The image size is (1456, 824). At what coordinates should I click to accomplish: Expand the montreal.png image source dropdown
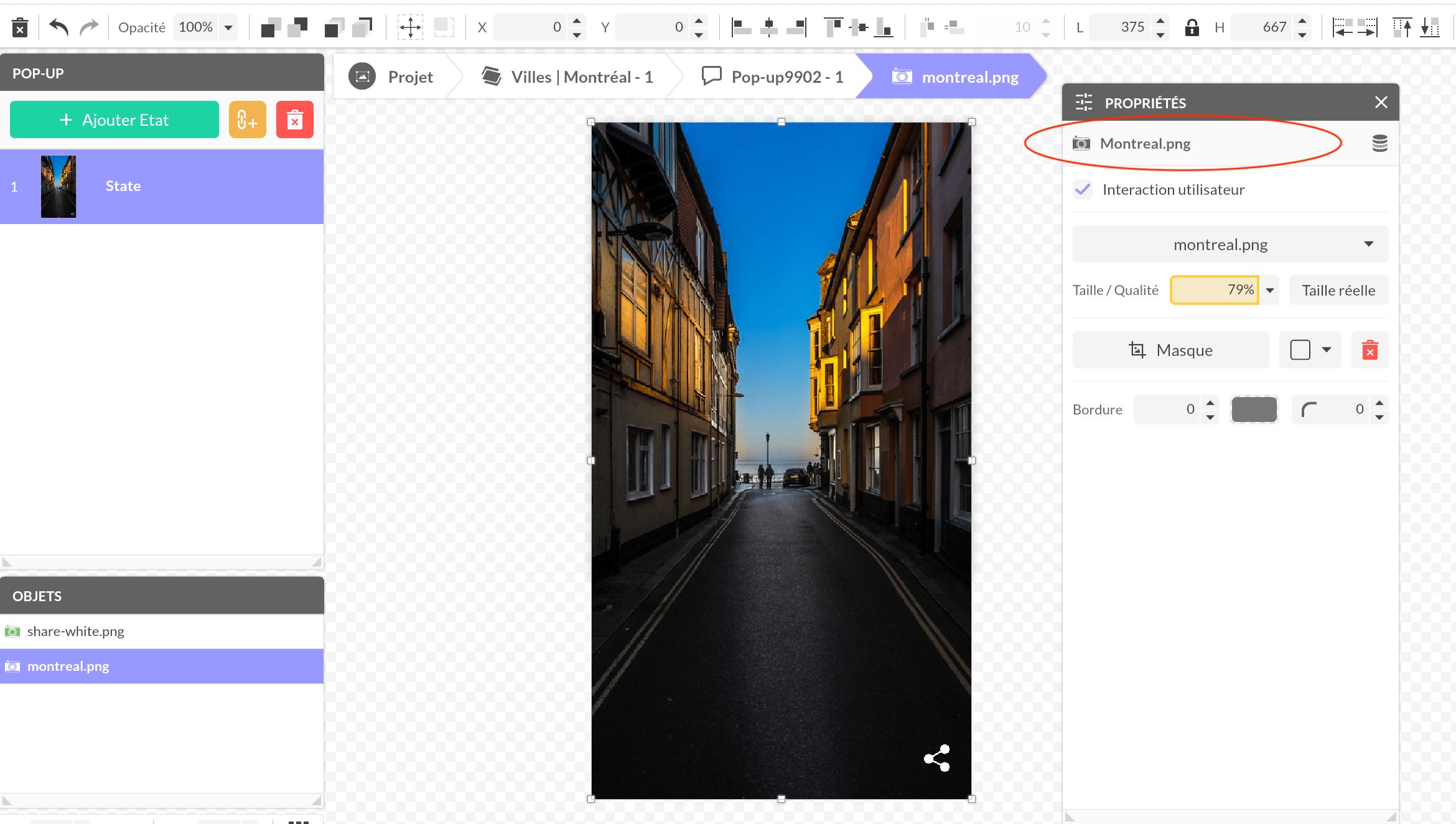click(x=1368, y=244)
